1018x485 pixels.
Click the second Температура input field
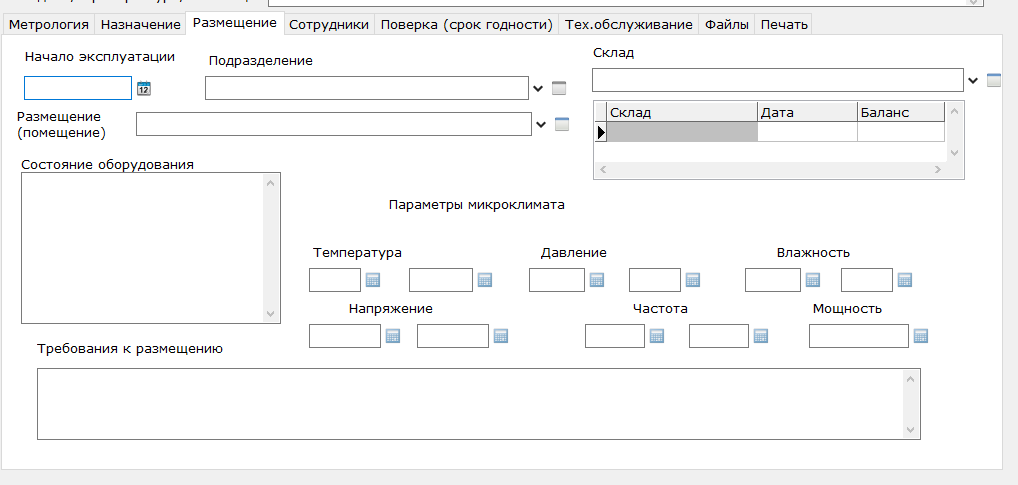pos(441,280)
